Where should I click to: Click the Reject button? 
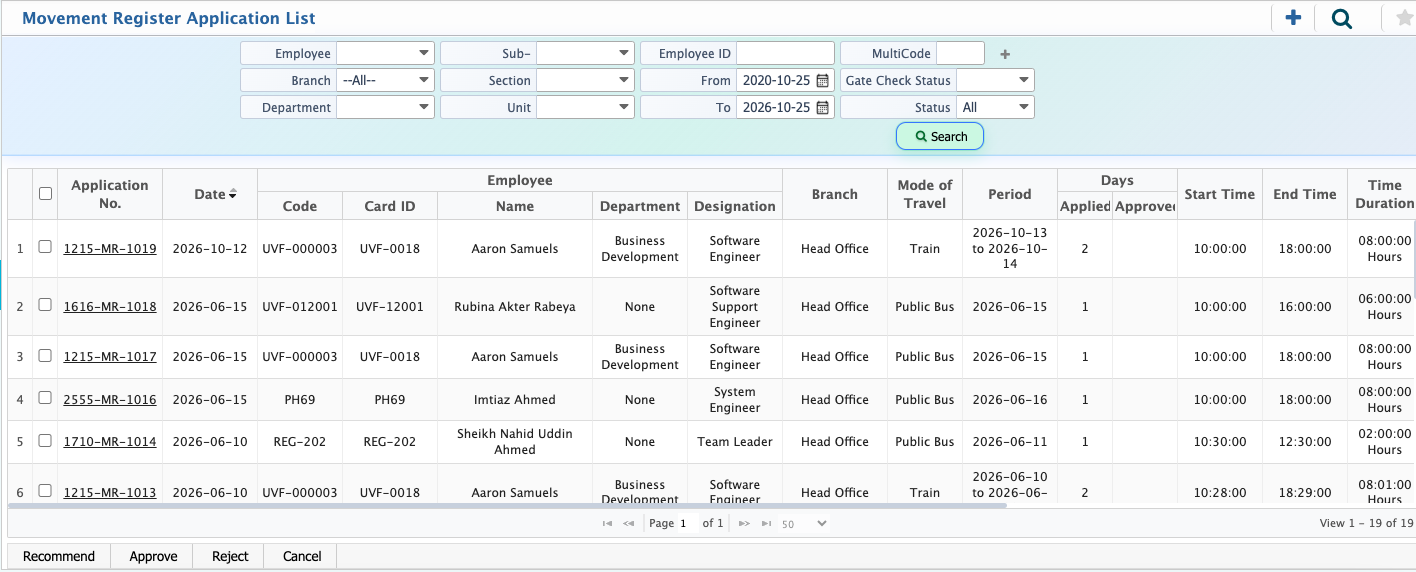click(x=230, y=556)
